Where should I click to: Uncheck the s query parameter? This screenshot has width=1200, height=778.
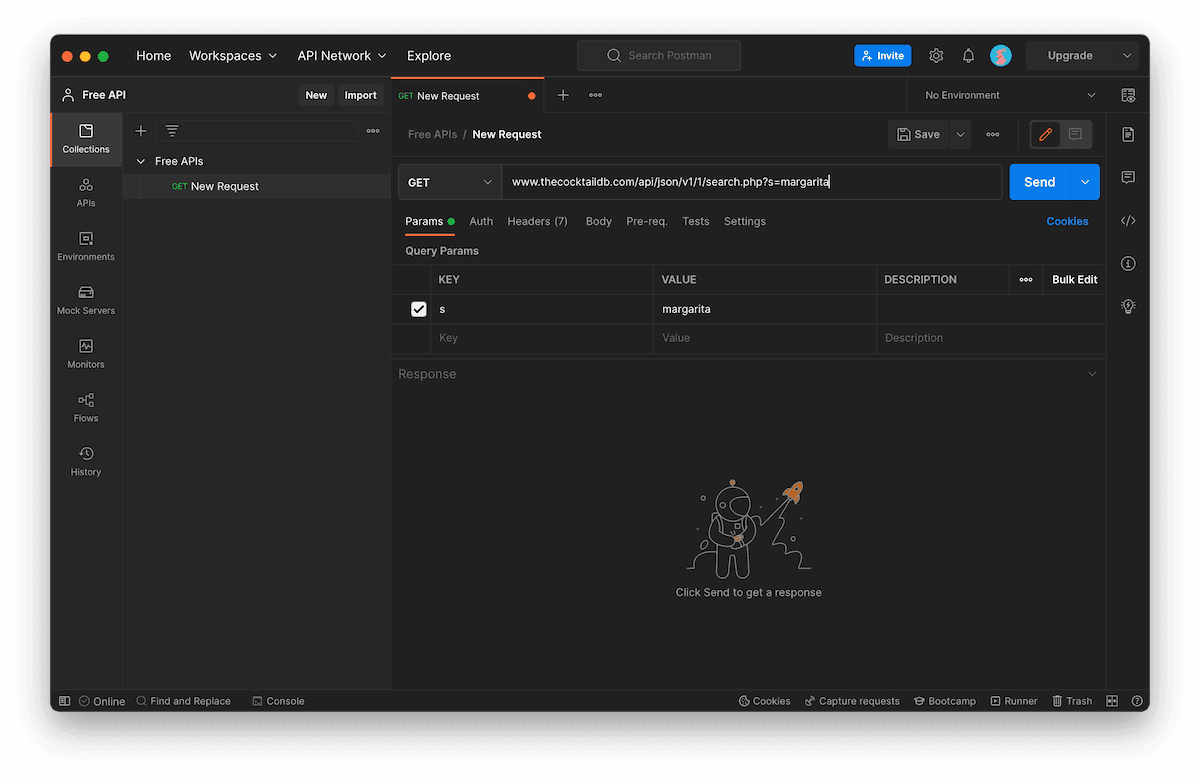419,309
